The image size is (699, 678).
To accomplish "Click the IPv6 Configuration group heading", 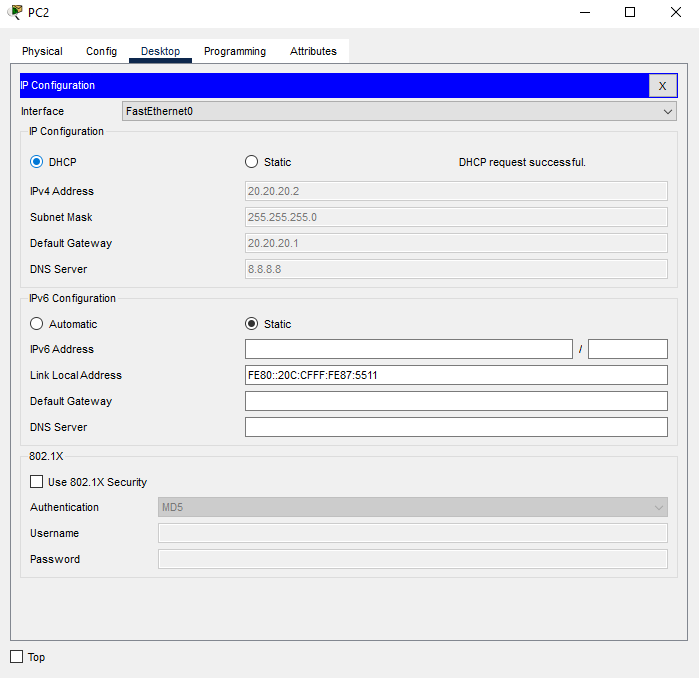I will click(72, 298).
